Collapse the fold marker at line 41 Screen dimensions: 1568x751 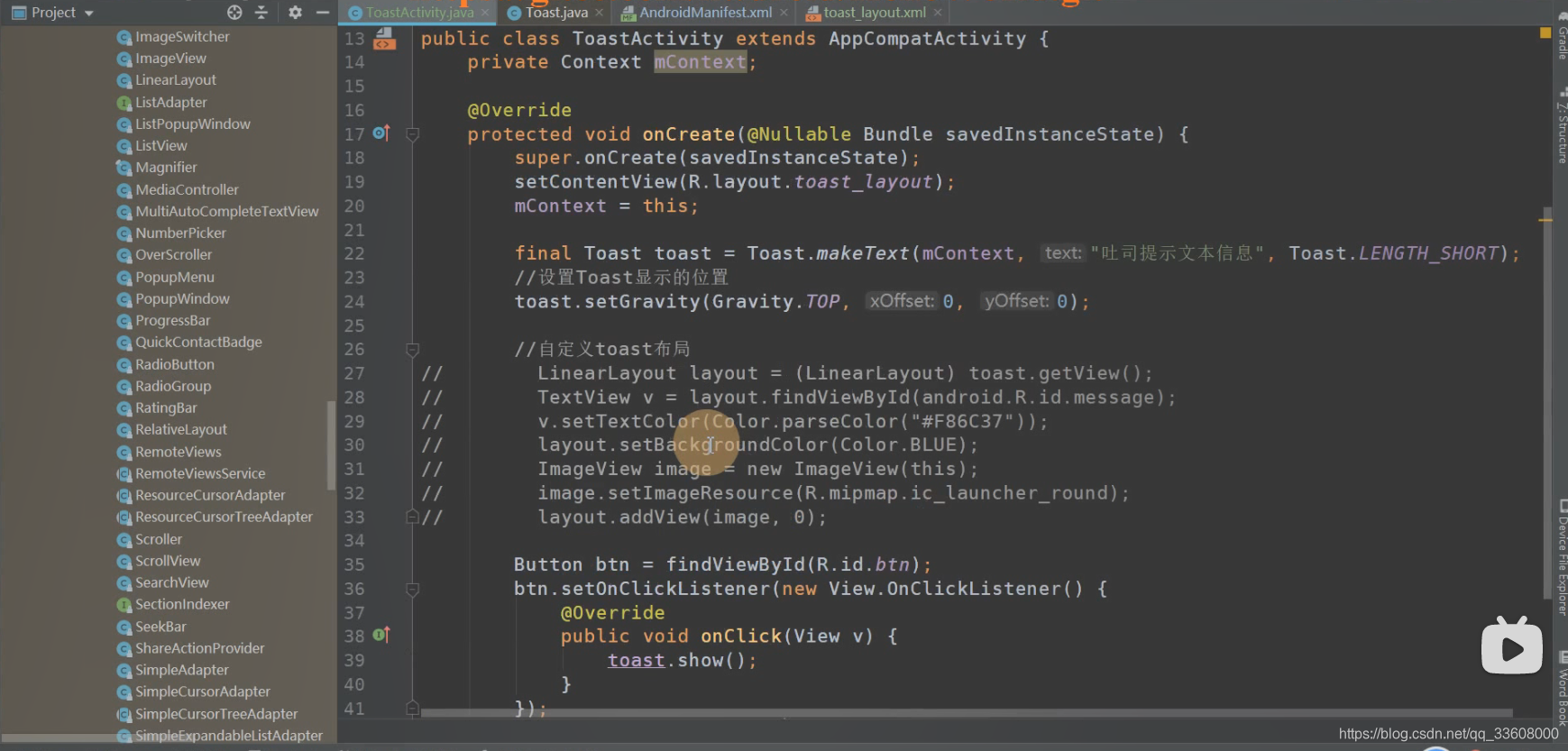point(412,709)
